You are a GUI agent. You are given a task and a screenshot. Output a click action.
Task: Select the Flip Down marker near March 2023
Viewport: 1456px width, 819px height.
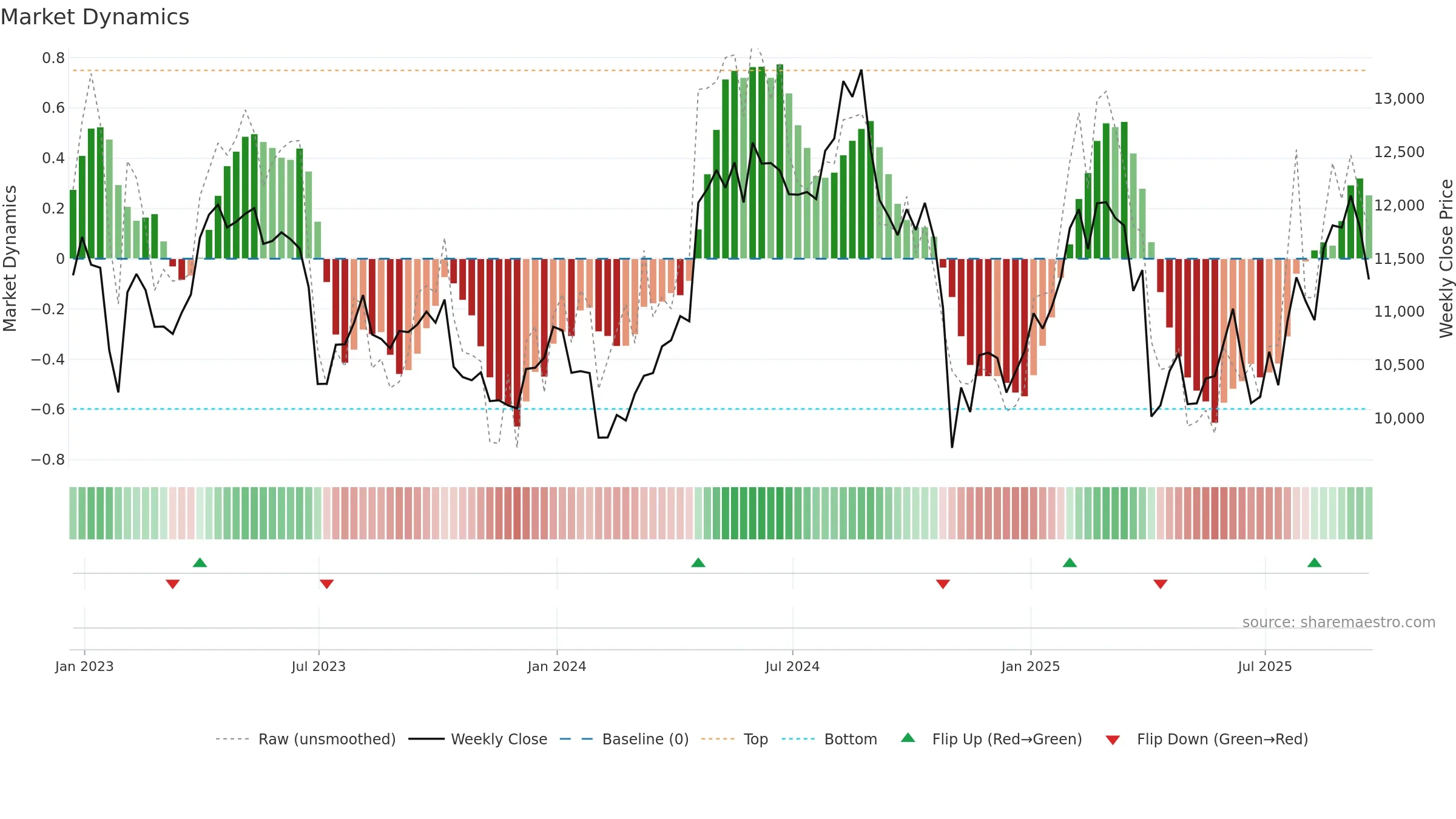pyautogui.click(x=172, y=584)
